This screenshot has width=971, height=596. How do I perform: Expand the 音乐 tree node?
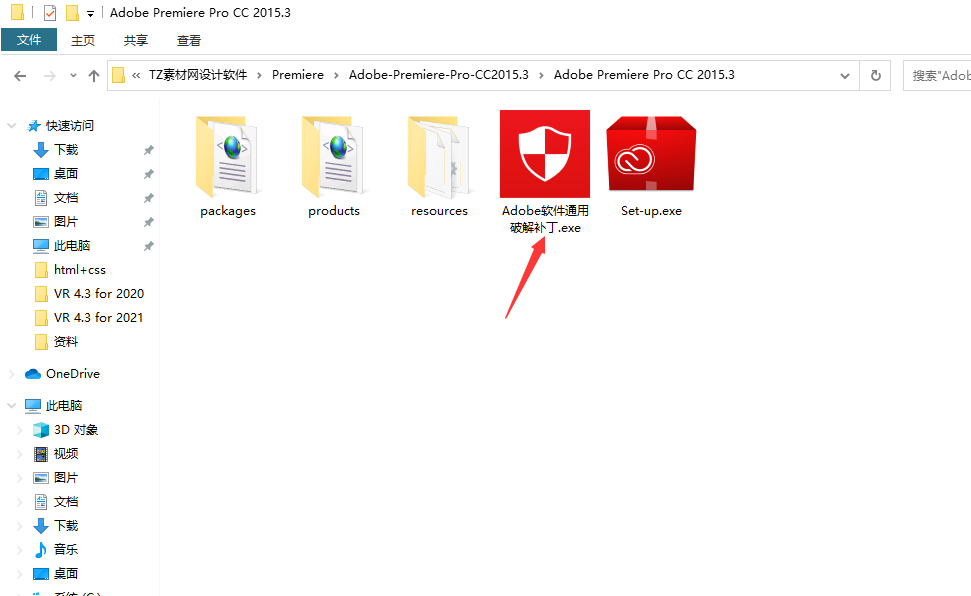20,550
